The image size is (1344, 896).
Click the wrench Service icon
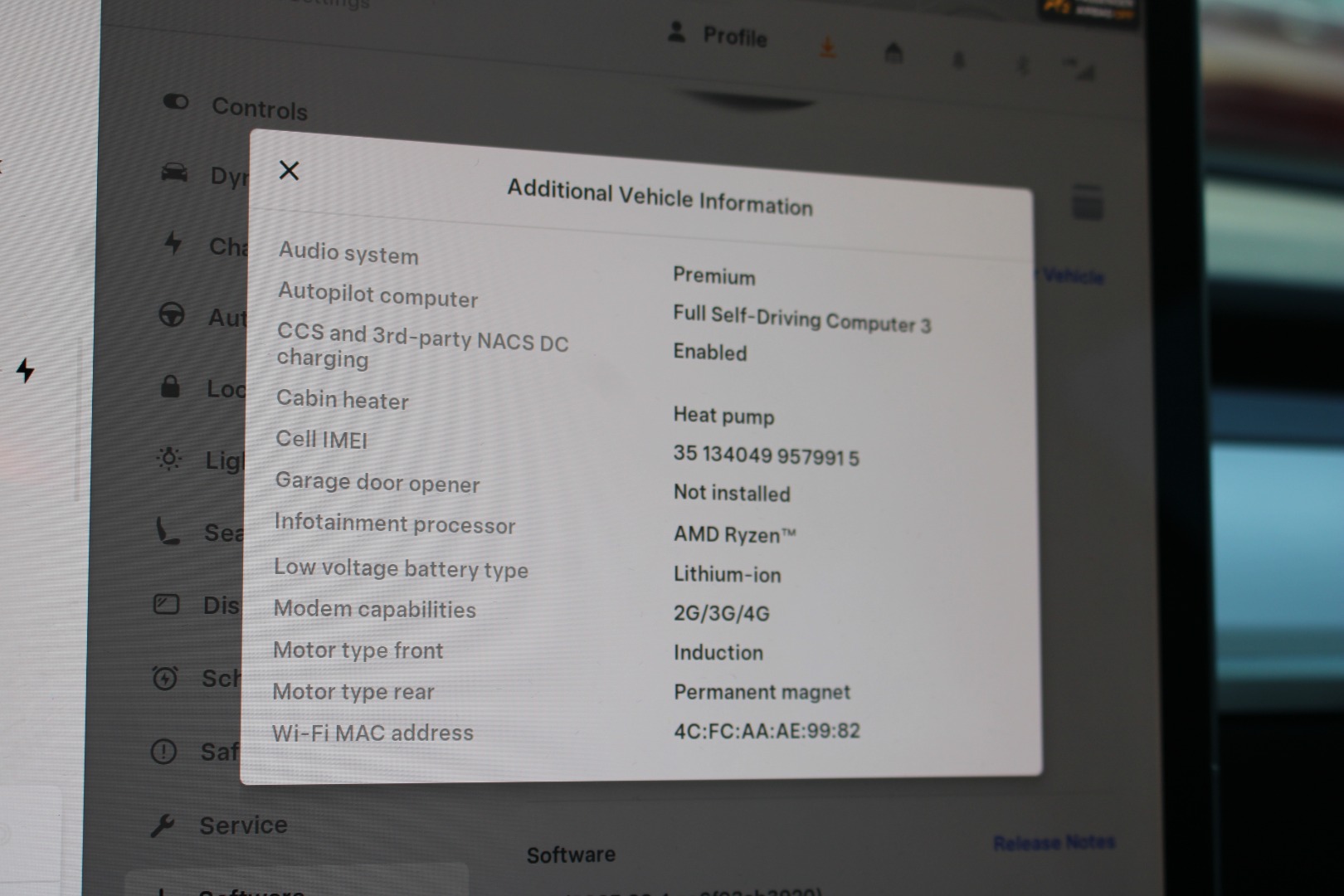point(162,825)
